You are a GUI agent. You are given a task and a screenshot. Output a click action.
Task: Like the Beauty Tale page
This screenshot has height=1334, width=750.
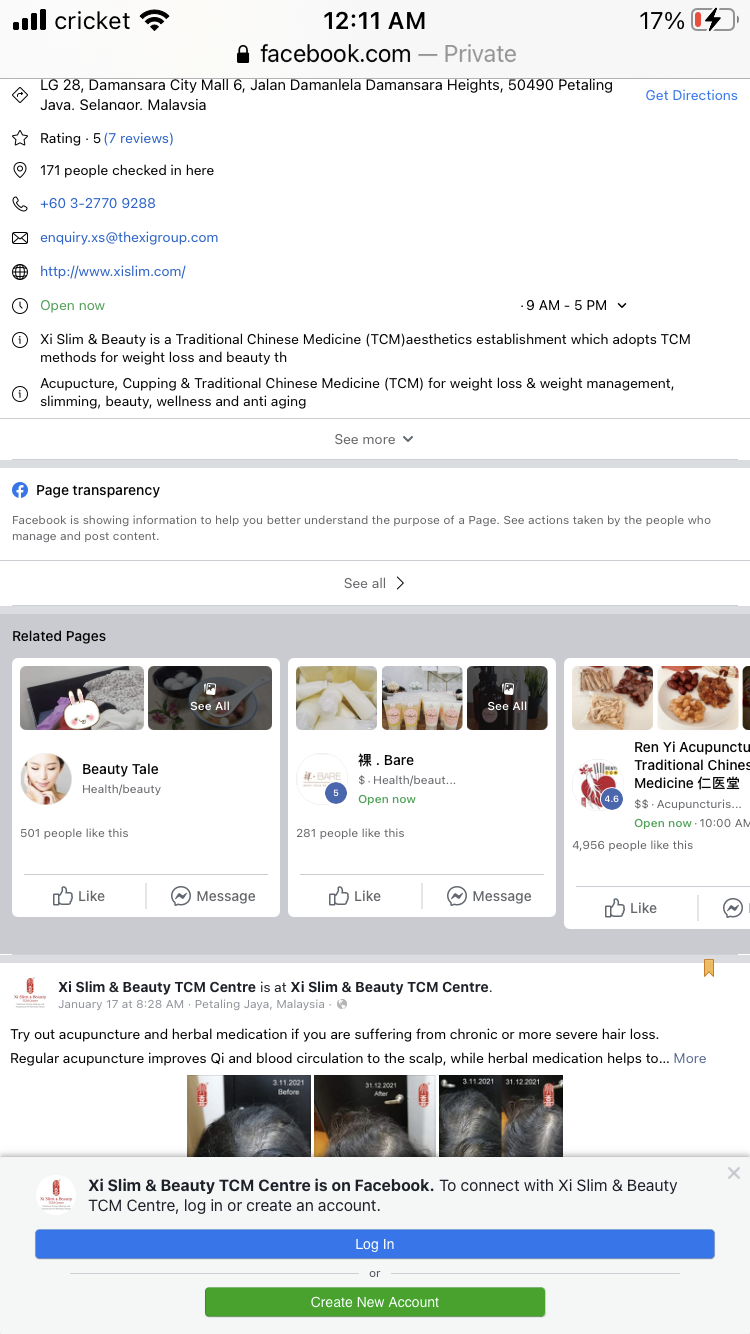[79, 896]
